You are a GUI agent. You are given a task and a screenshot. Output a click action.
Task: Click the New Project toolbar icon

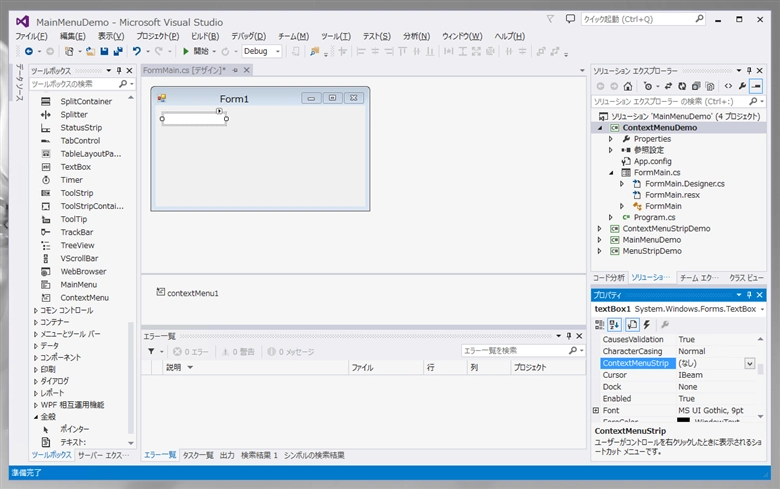coord(69,51)
